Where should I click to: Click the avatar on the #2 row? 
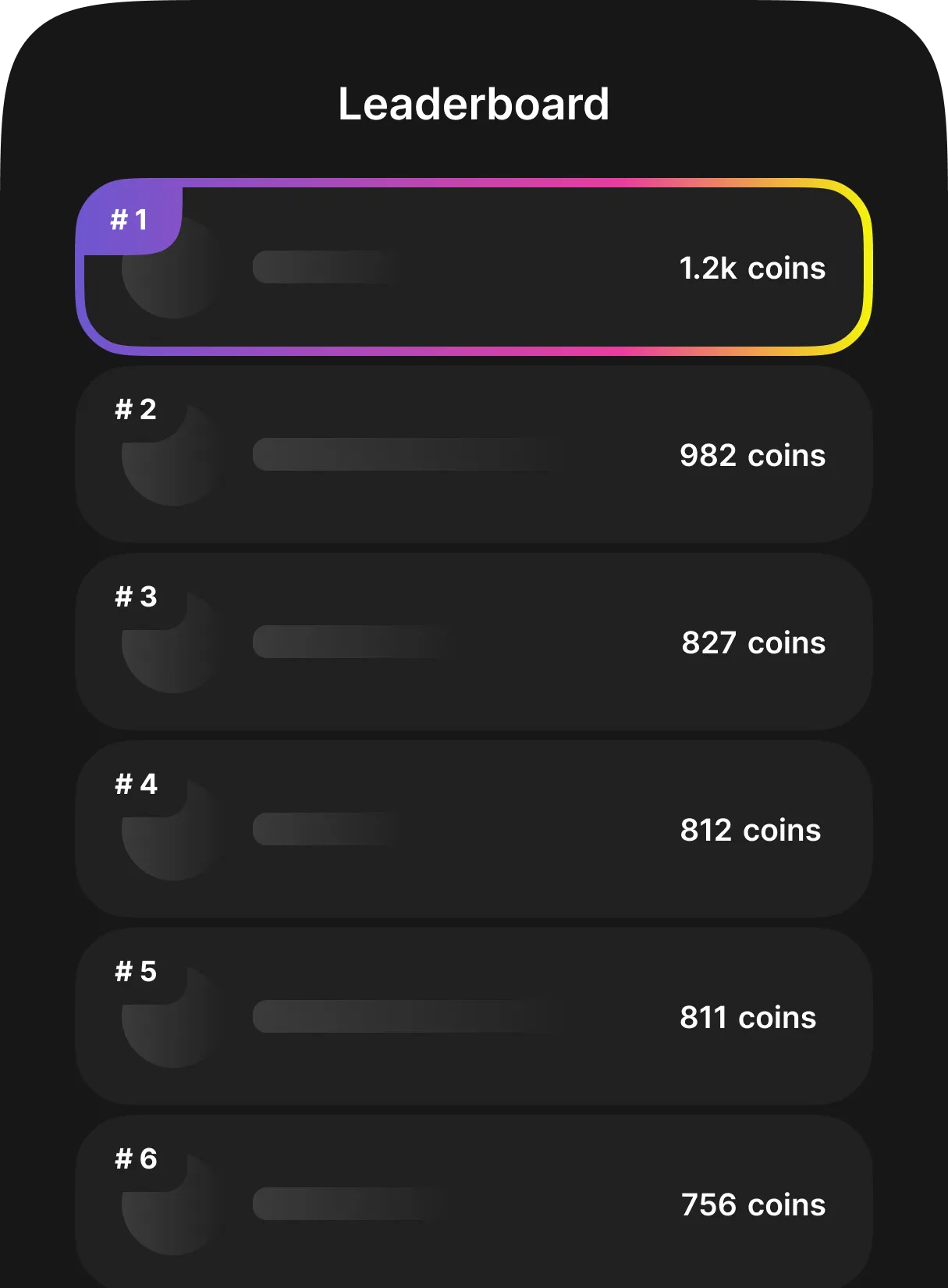172,461
